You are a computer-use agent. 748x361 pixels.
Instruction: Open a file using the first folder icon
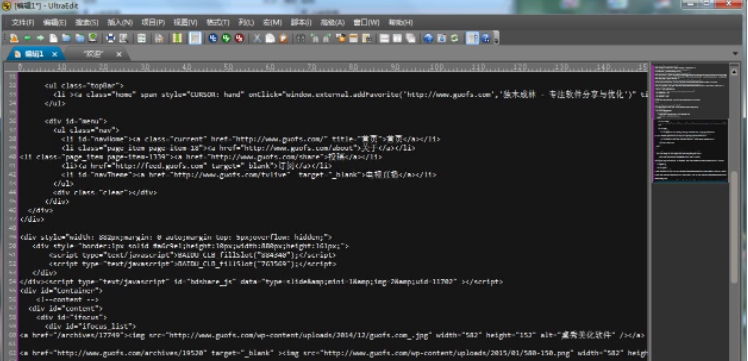coord(66,38)
